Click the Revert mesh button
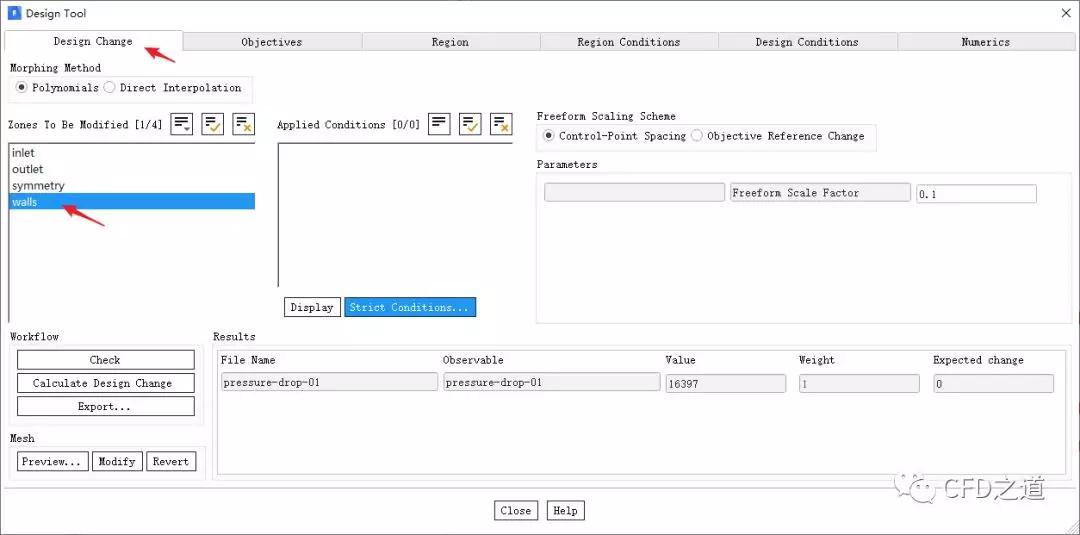 171,461
